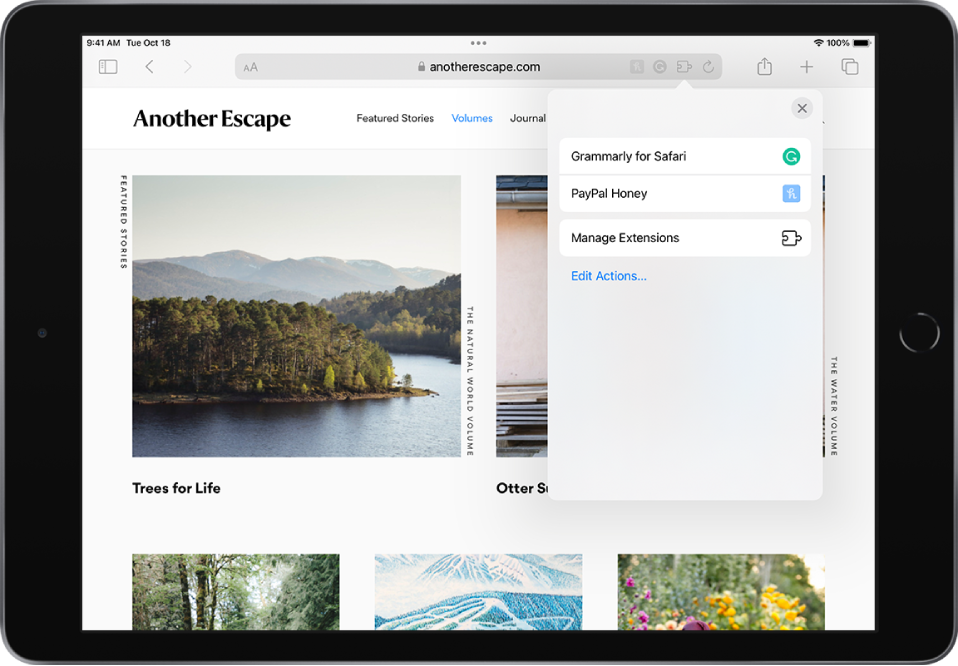Tap the three-dot multitasking menu
Screen dimensions: 958x666
click(478, 43)
